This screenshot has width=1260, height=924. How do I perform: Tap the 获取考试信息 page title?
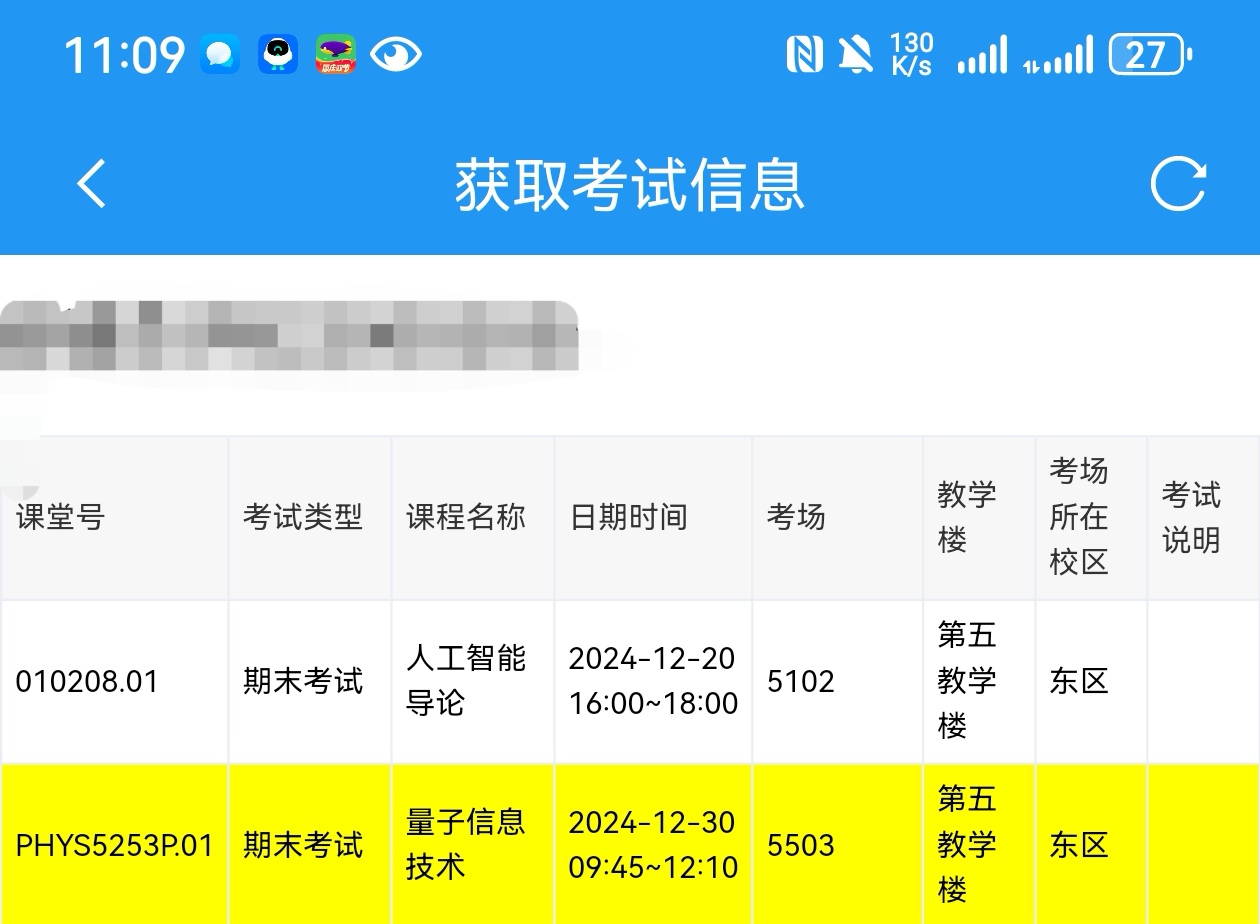tap(630, 184)
